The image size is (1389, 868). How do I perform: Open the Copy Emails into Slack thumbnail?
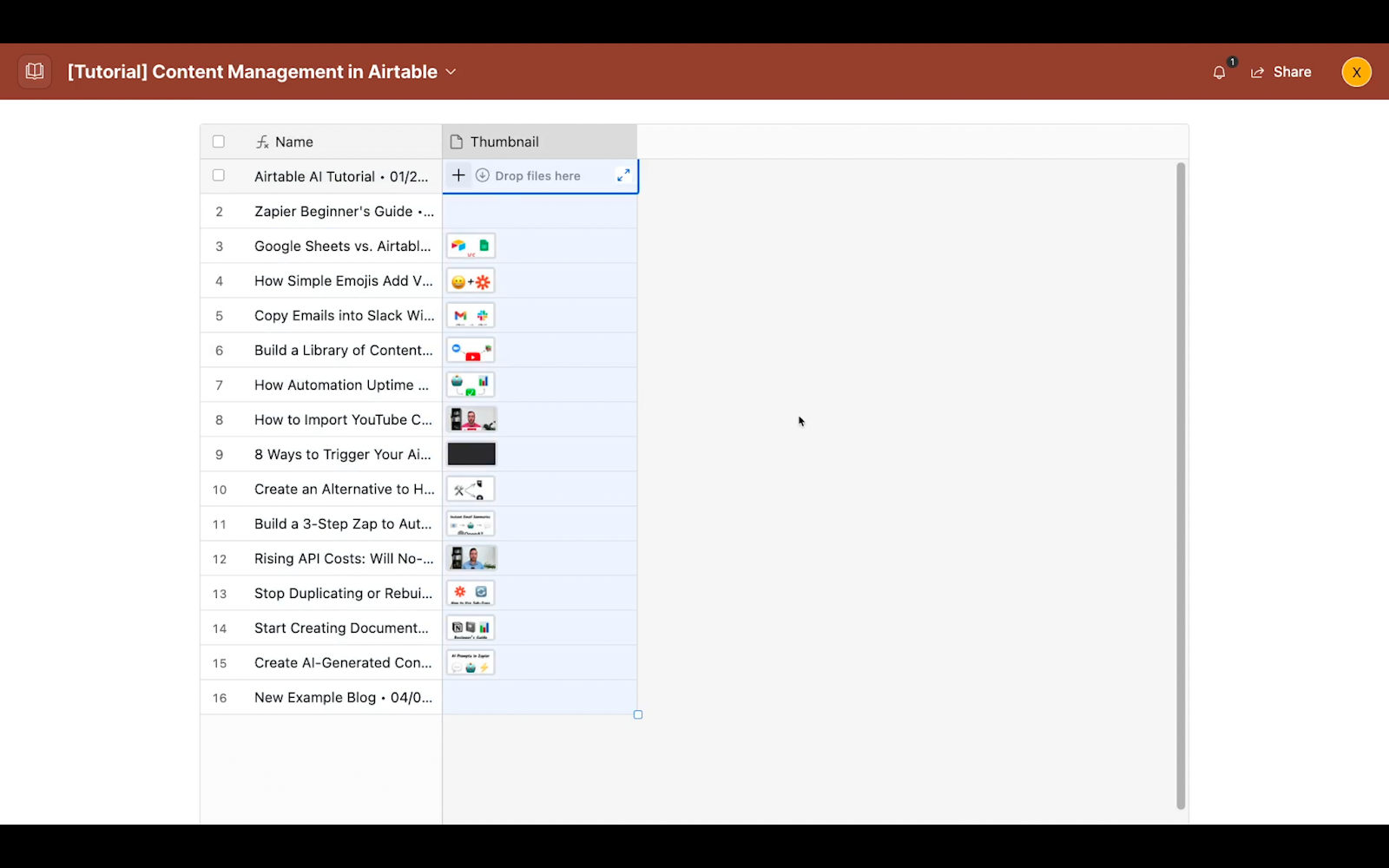(x=471, y=315)
